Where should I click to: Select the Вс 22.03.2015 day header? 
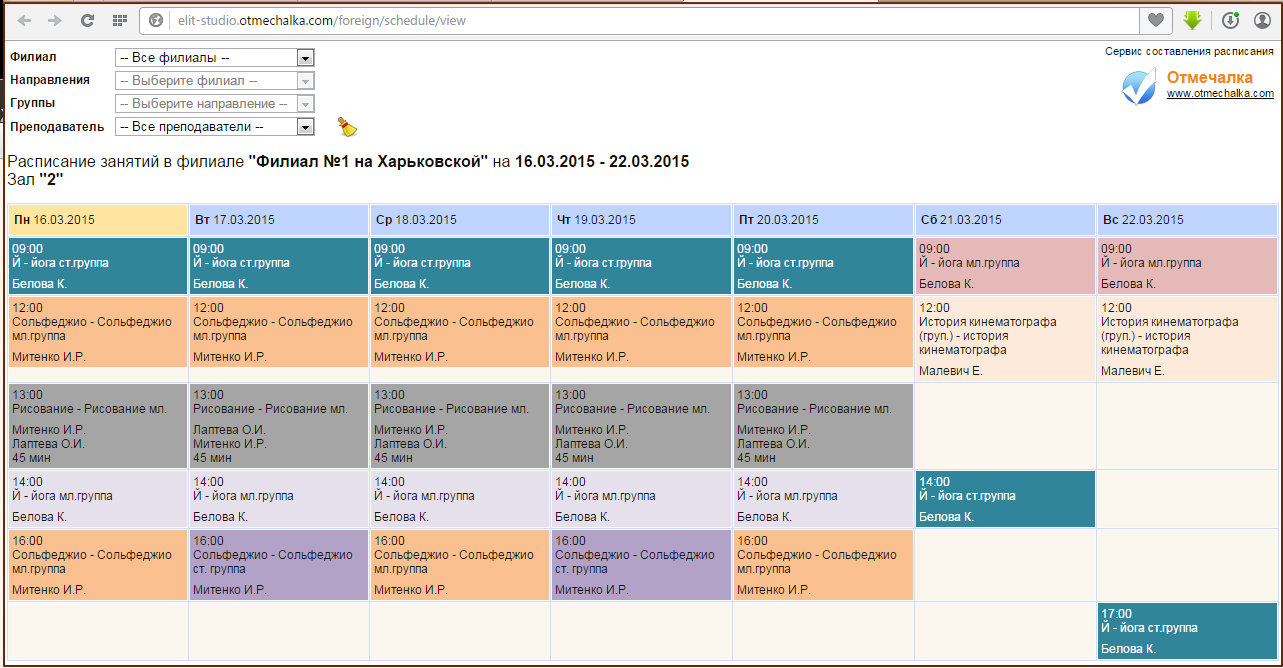pos(1187,220)
